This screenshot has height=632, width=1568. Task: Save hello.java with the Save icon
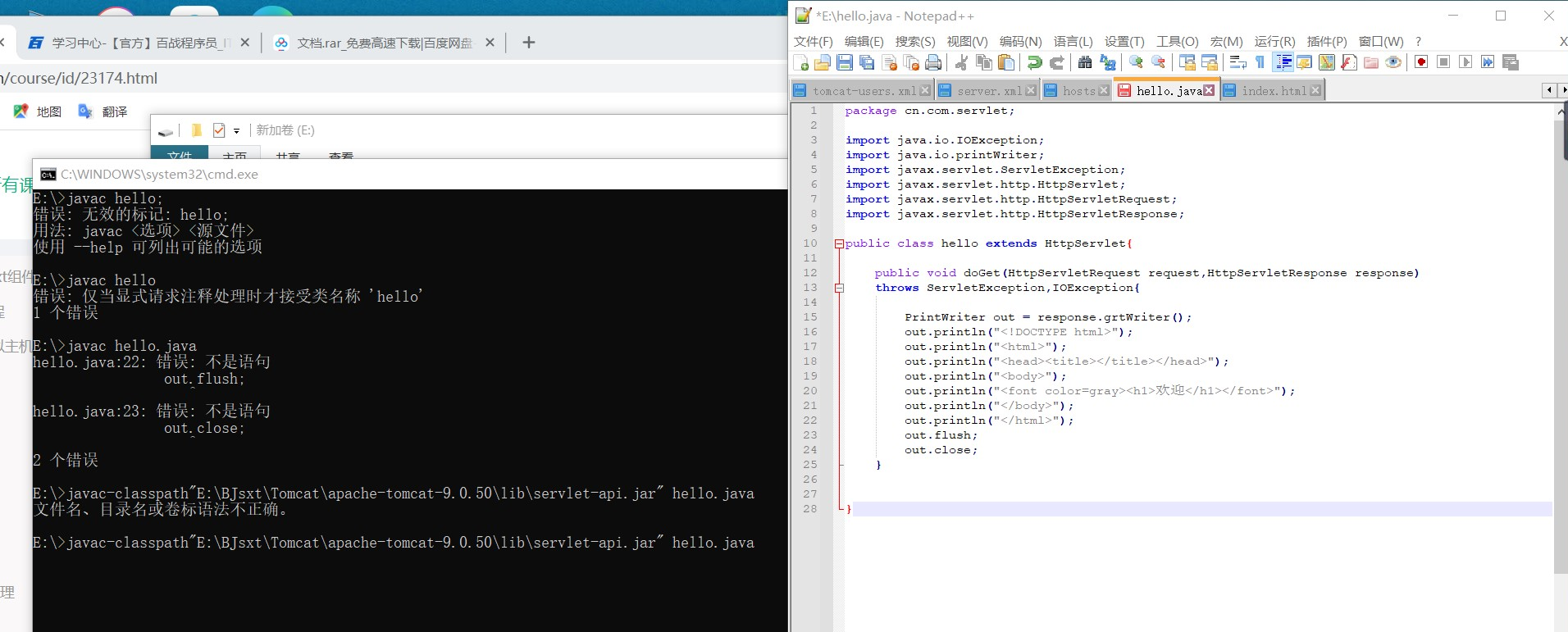845,62
